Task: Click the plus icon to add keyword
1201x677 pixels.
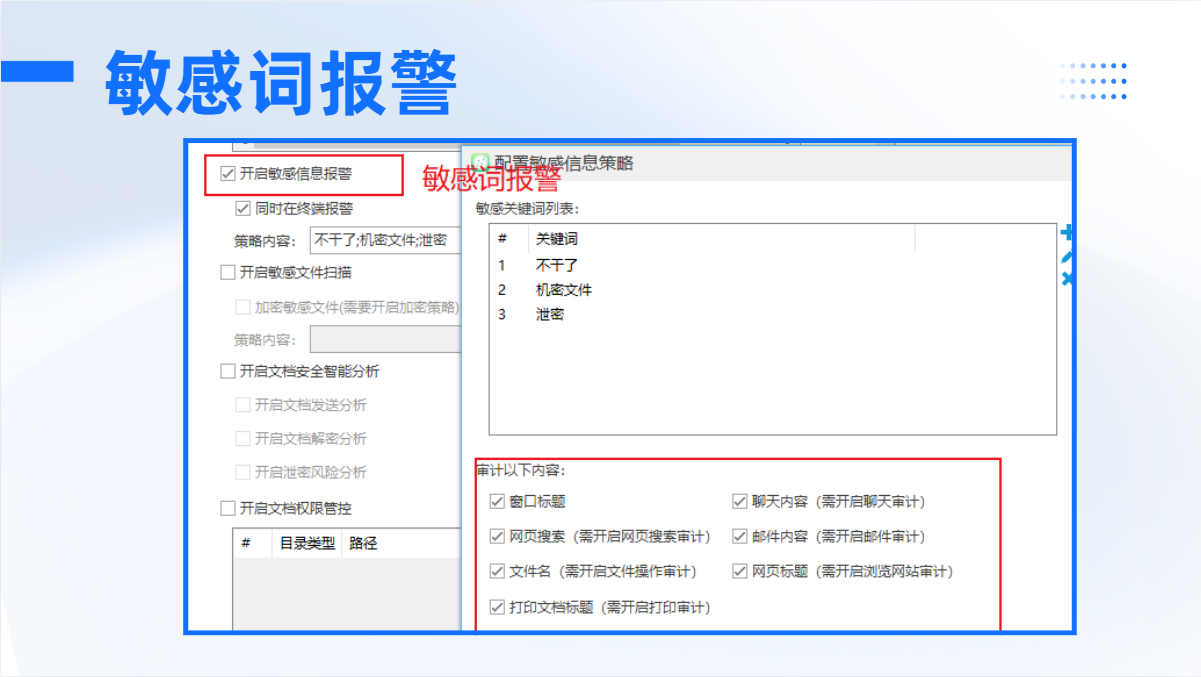Action: tap(1066, 233)
